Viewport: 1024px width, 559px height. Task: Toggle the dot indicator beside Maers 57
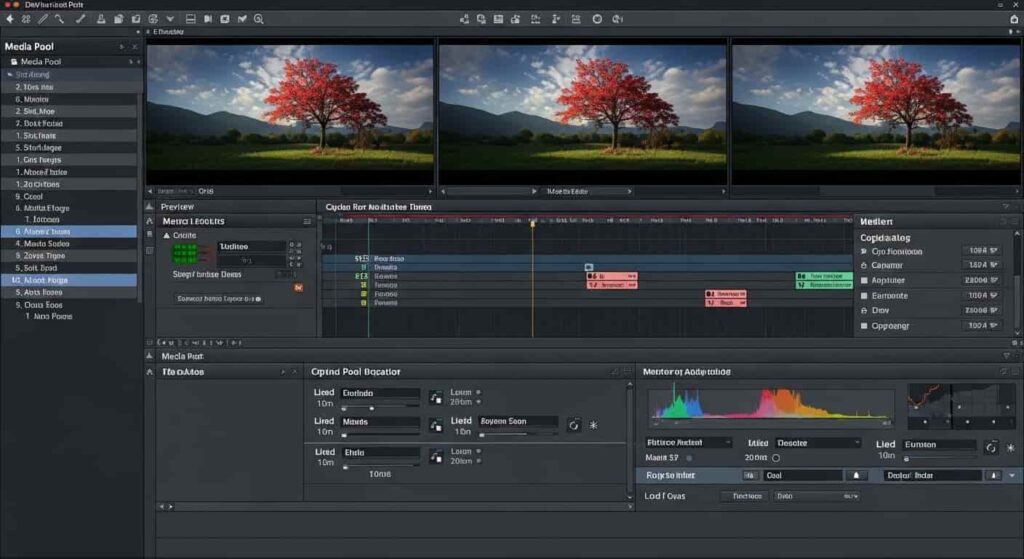(689, 458)
